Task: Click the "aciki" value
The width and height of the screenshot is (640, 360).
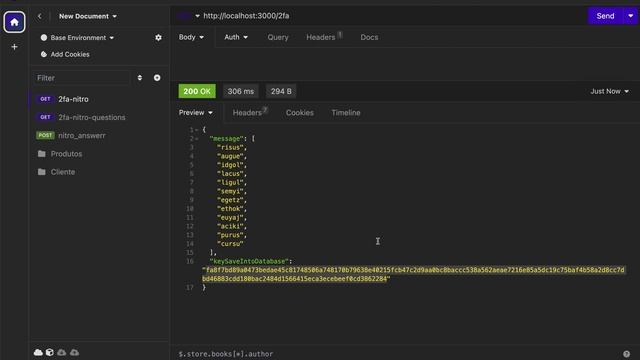Action: click(230, 226)
